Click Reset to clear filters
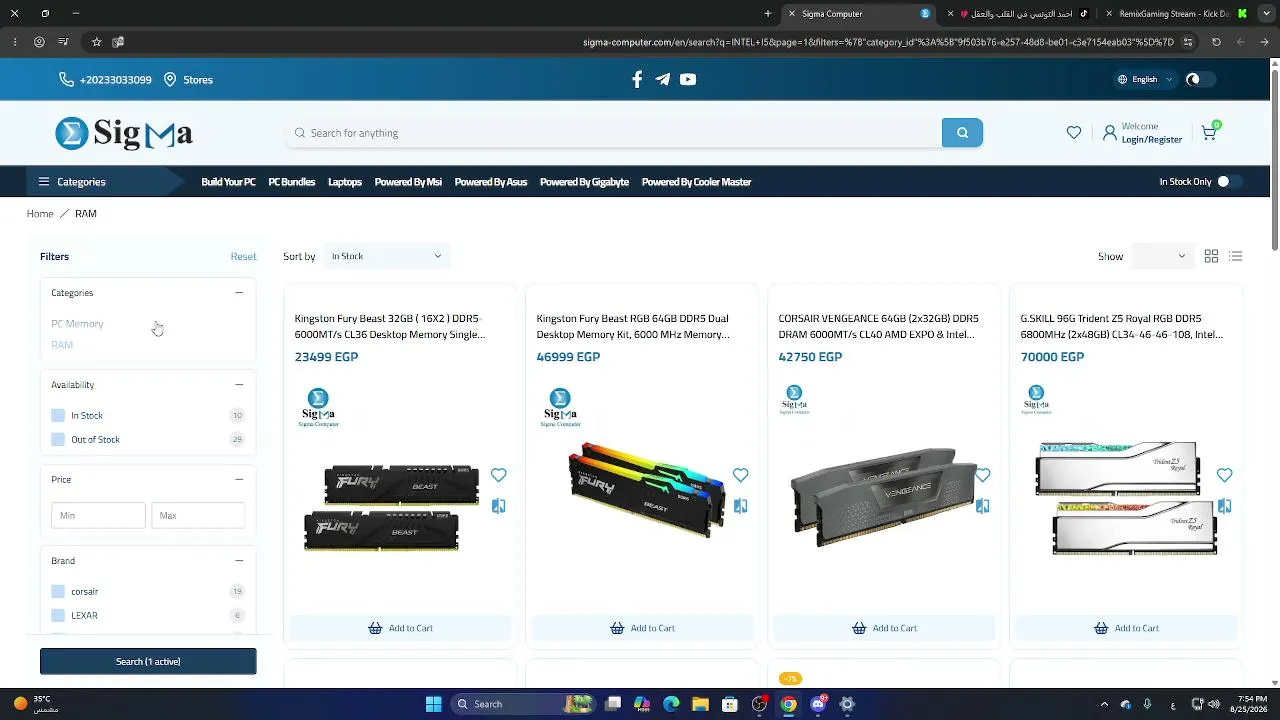Image resolution: width=1280 pixels, height=720 pixels. (243, 257)
